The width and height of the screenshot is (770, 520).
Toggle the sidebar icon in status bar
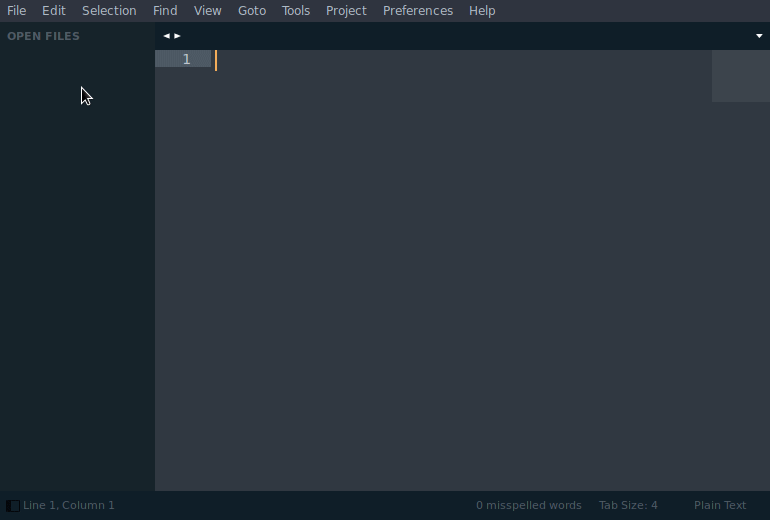(x=12, y=506)
